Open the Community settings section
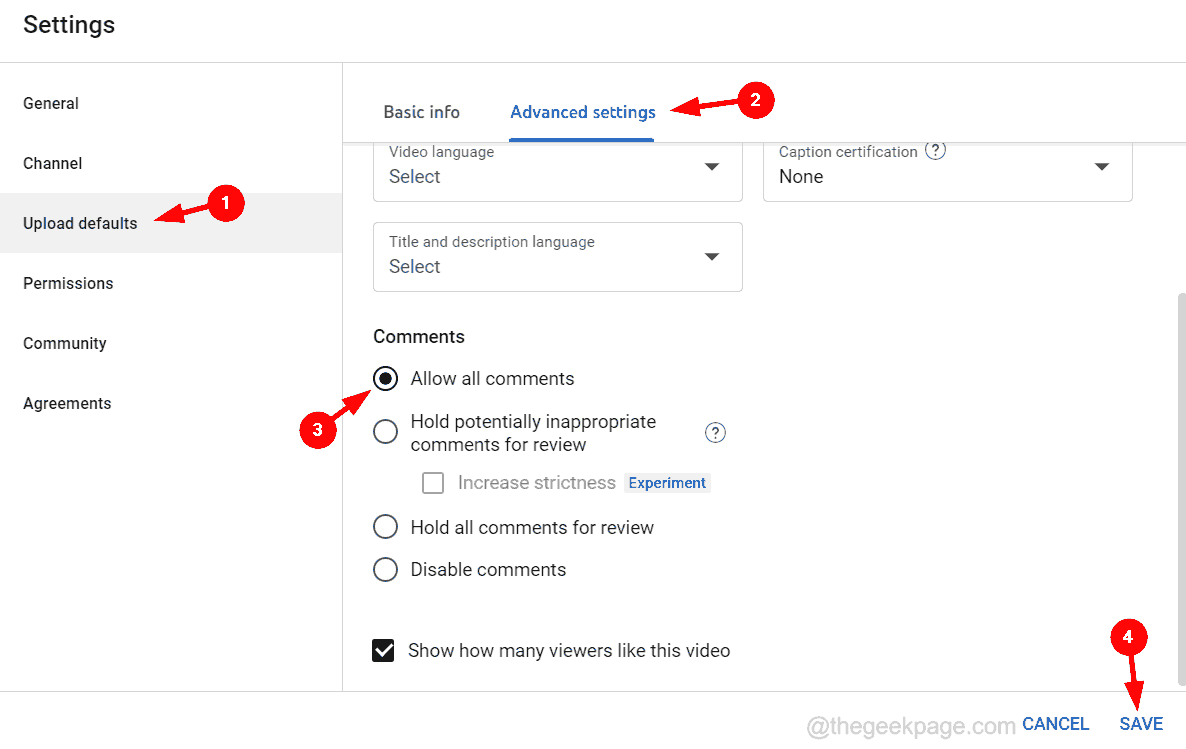1186x749 pixels. [x=64, y=343]
